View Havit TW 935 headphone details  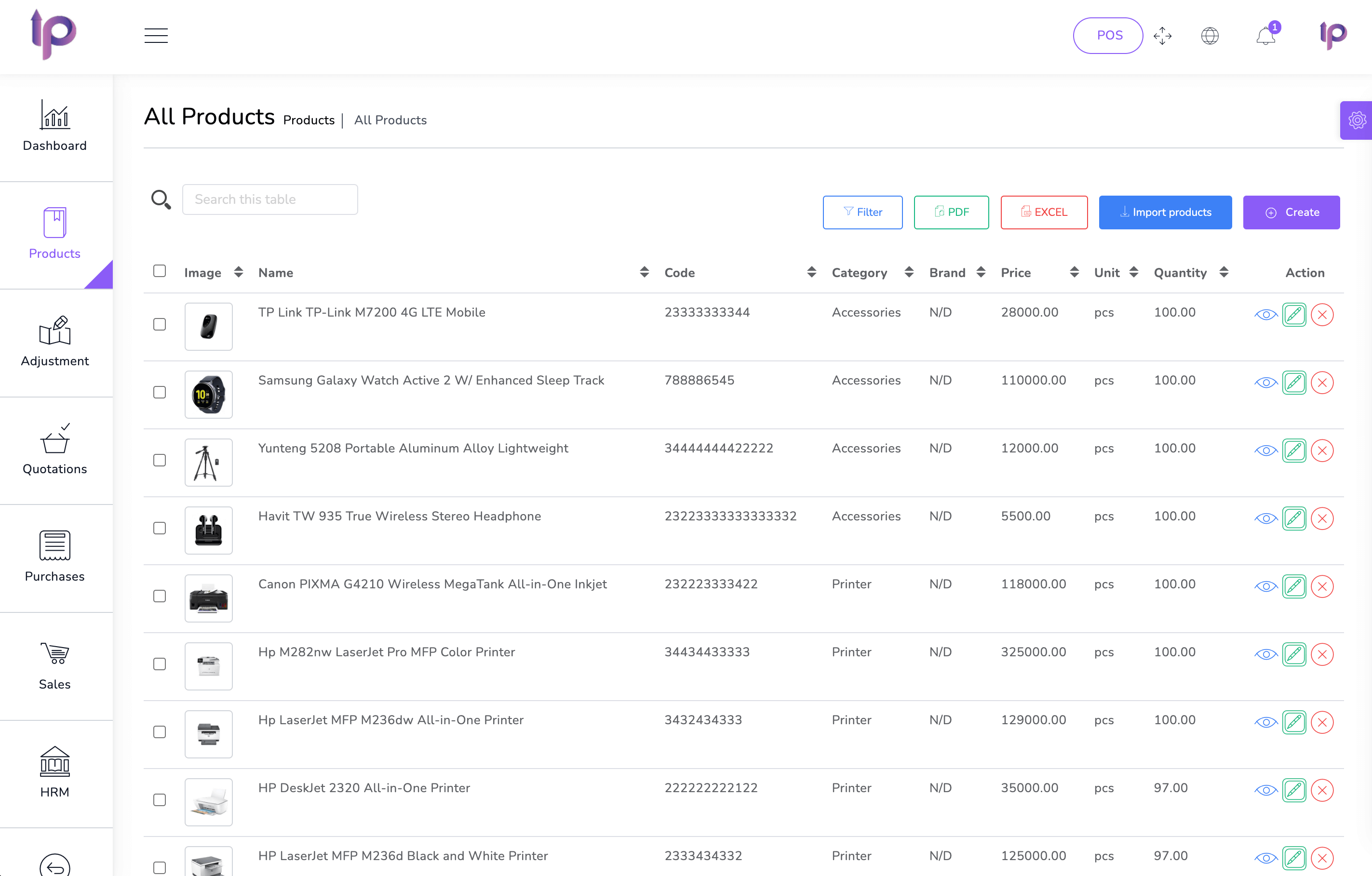pos(1265,518)
